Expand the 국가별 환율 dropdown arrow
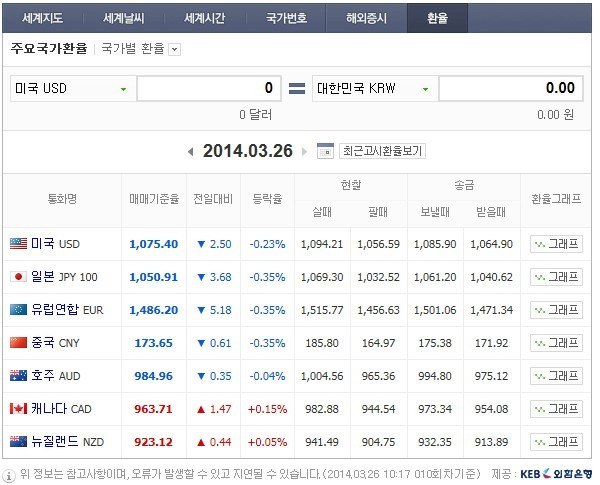 click(x=174, y=49)
